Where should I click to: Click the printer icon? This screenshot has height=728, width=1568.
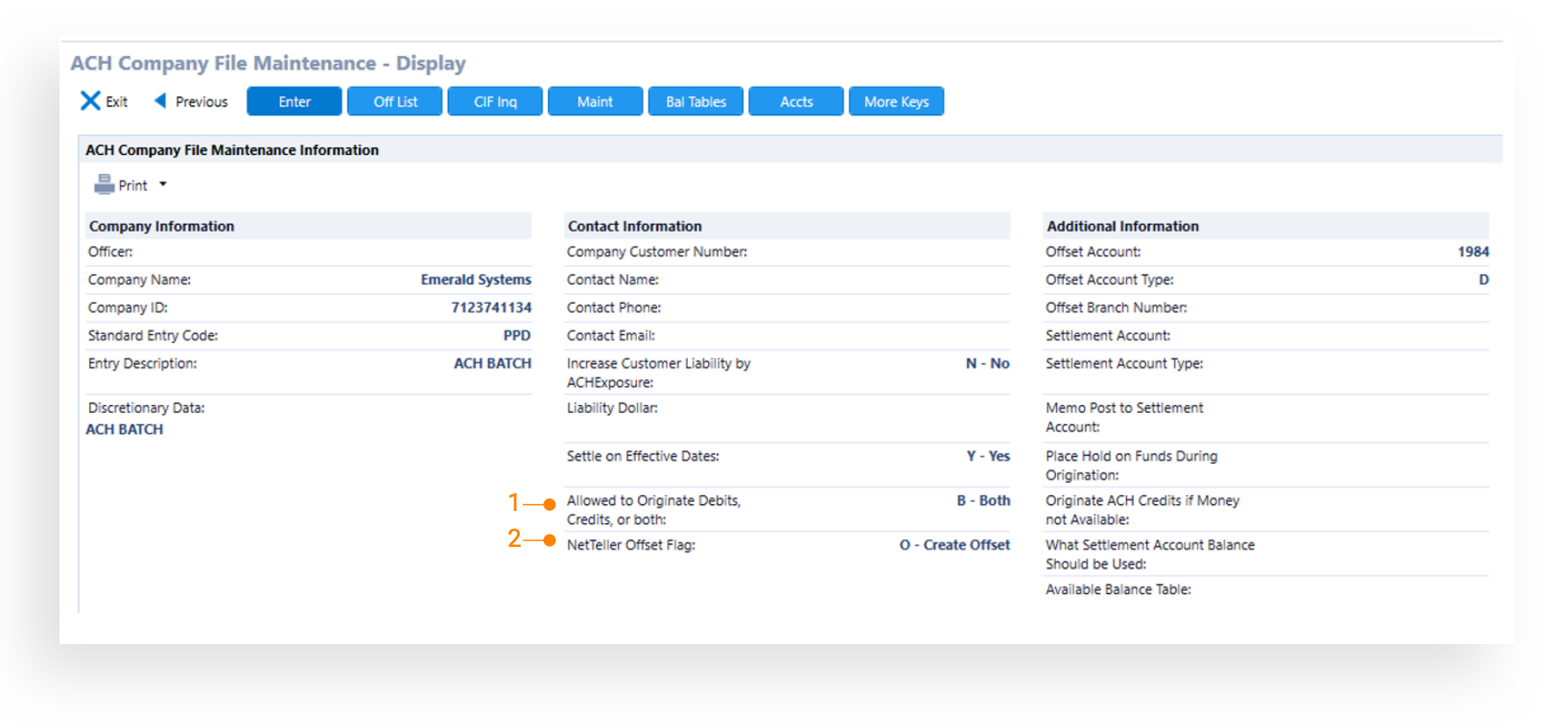[x=104, y=185]
